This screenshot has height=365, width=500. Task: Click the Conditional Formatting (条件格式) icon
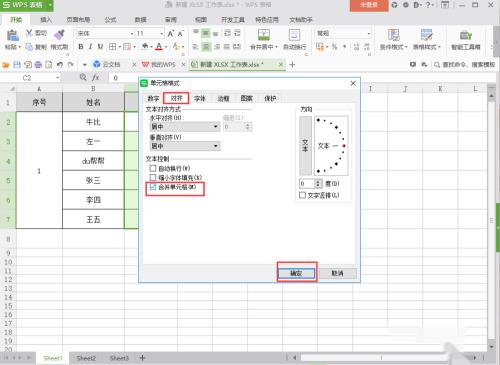pyautogui.click(x=393, y=35)
